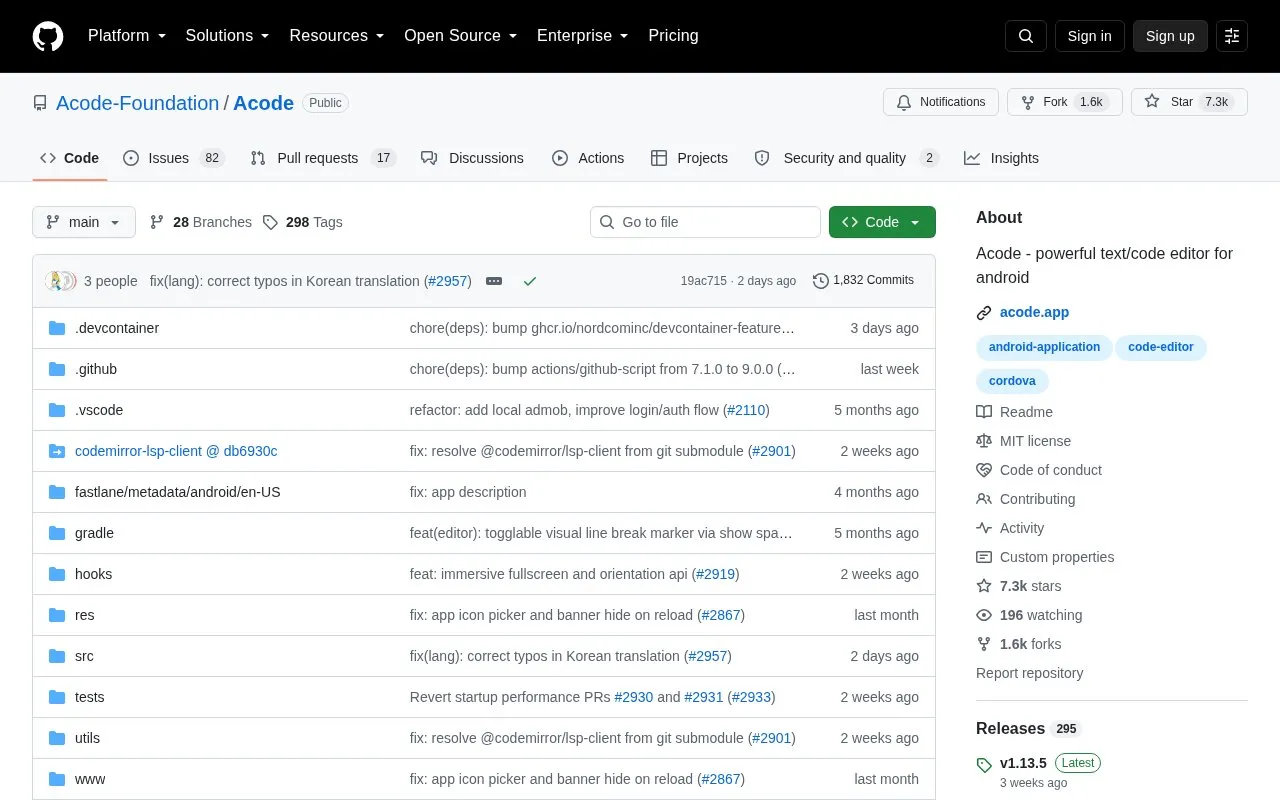The height and width of the screenshot is (800, 1280).
Task: Expand the Platform menu
Action: click(127, 36)
